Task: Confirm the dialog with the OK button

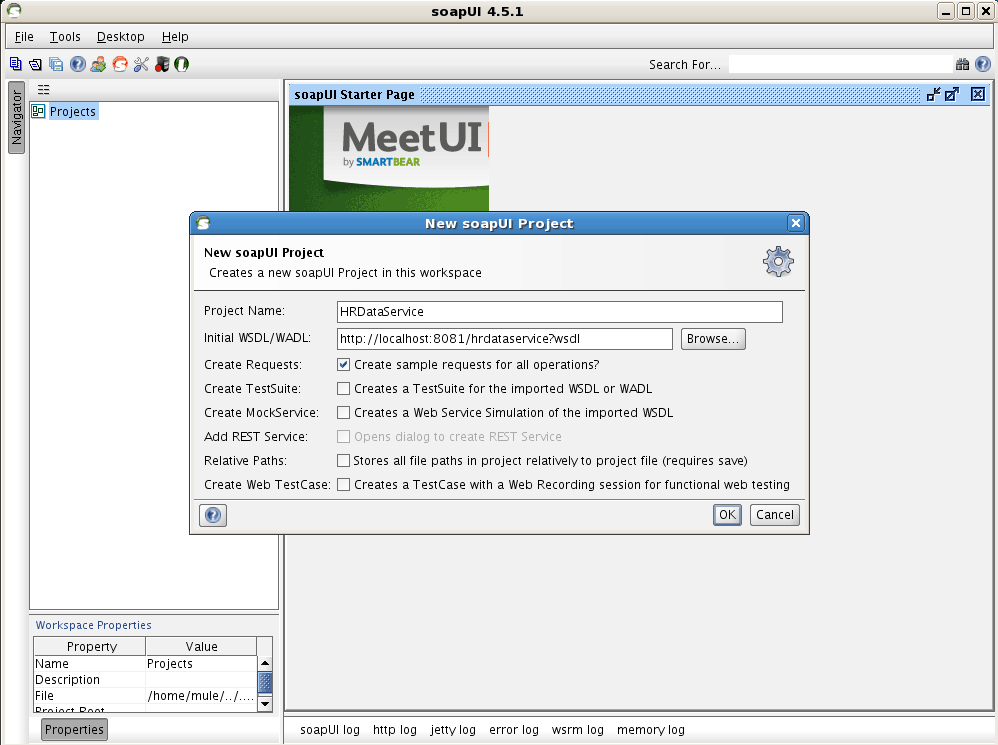Action: 727,515
